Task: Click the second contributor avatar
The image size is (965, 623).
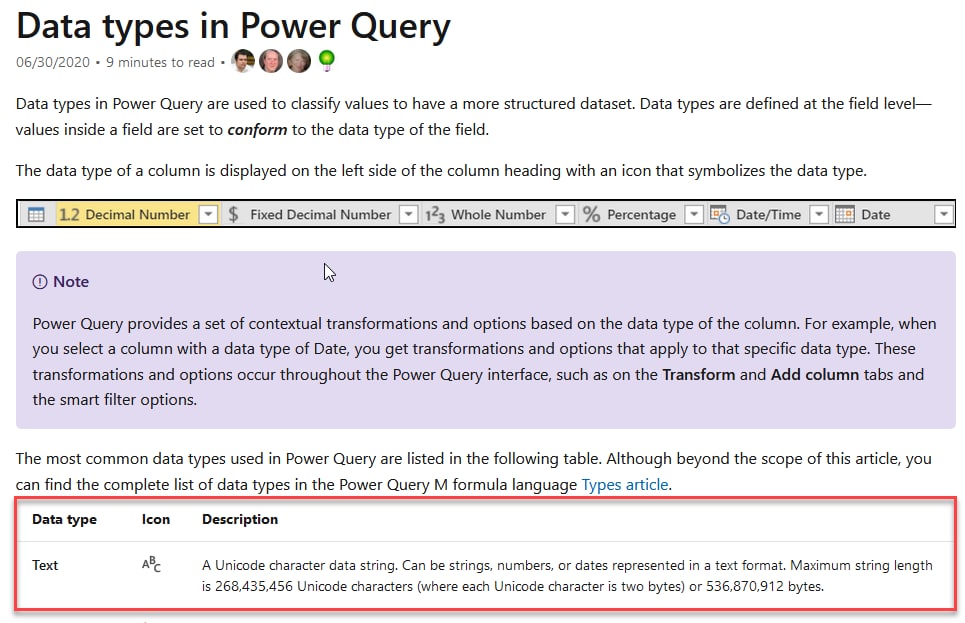Action: [271, 61]
